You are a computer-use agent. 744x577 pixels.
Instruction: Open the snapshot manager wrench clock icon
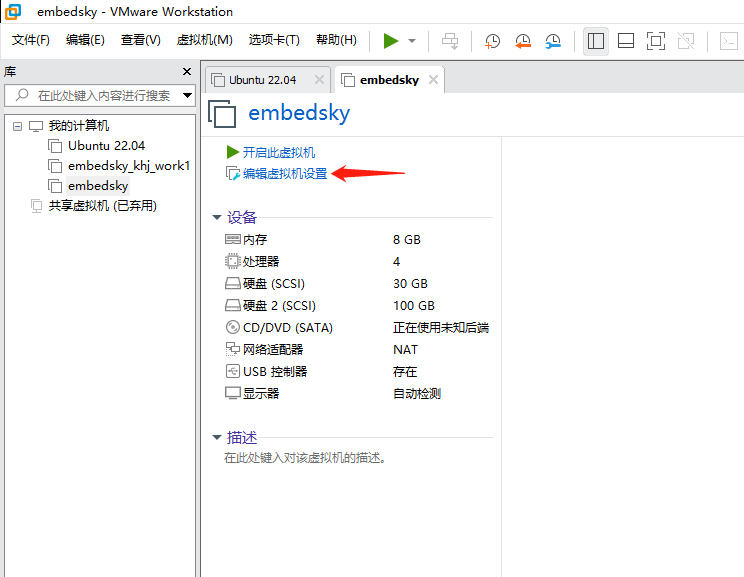coord(553,41)
